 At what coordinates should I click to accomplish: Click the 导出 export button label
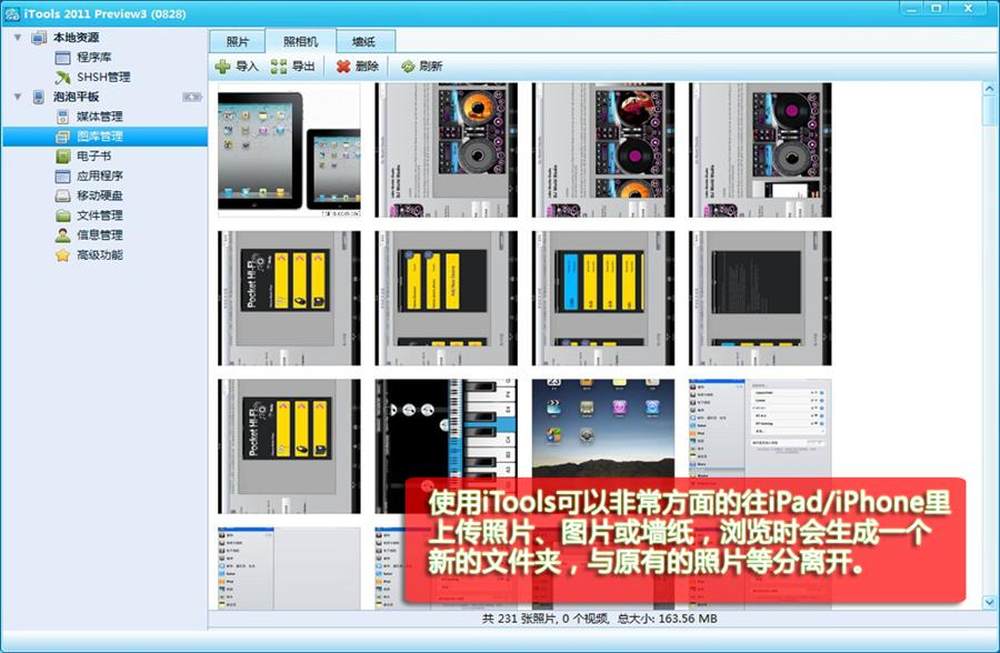point(303,66)
